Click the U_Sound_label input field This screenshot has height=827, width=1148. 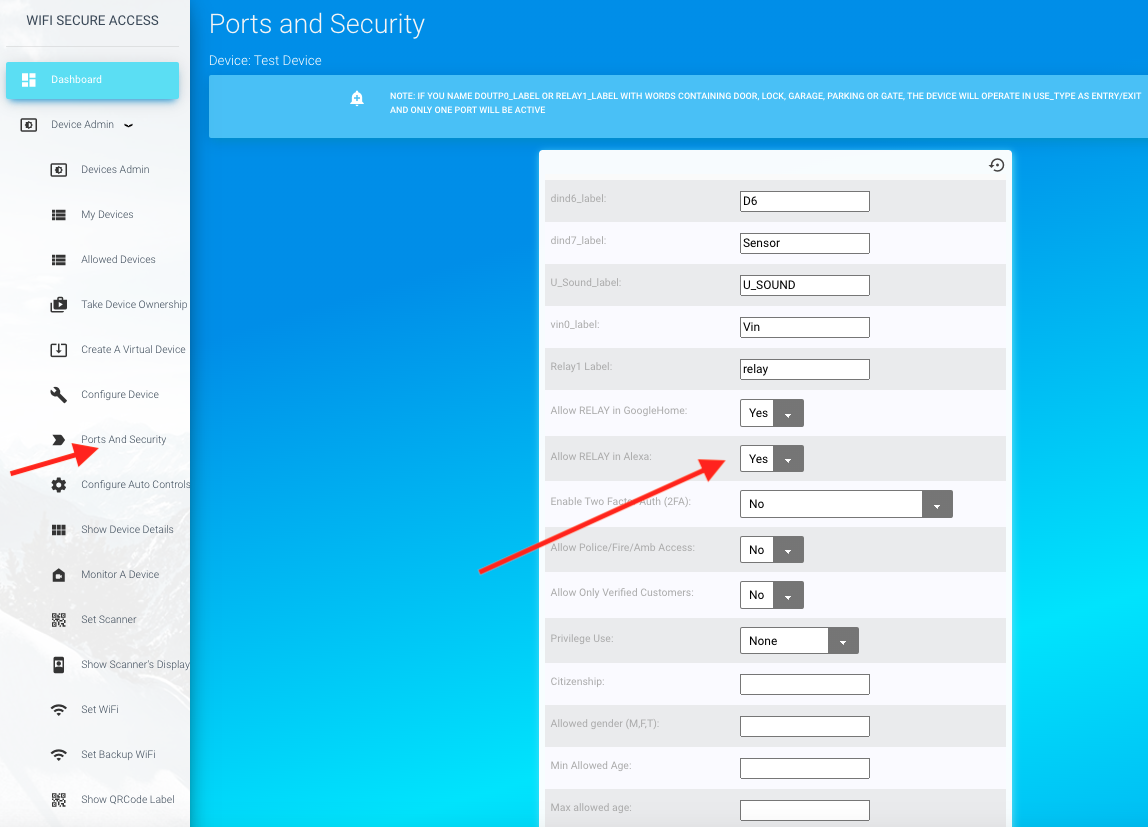click(805, 285)
